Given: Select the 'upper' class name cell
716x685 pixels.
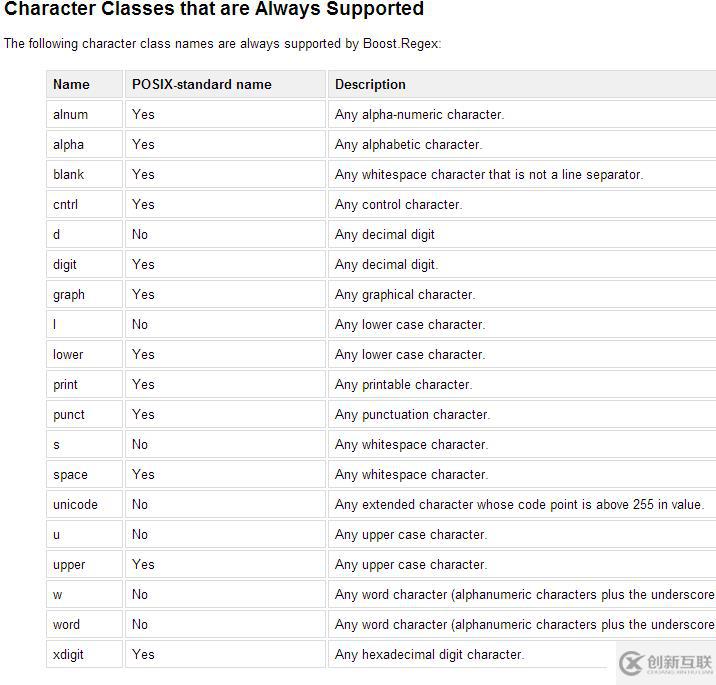Looking at the screenshot, I should 84,565.
